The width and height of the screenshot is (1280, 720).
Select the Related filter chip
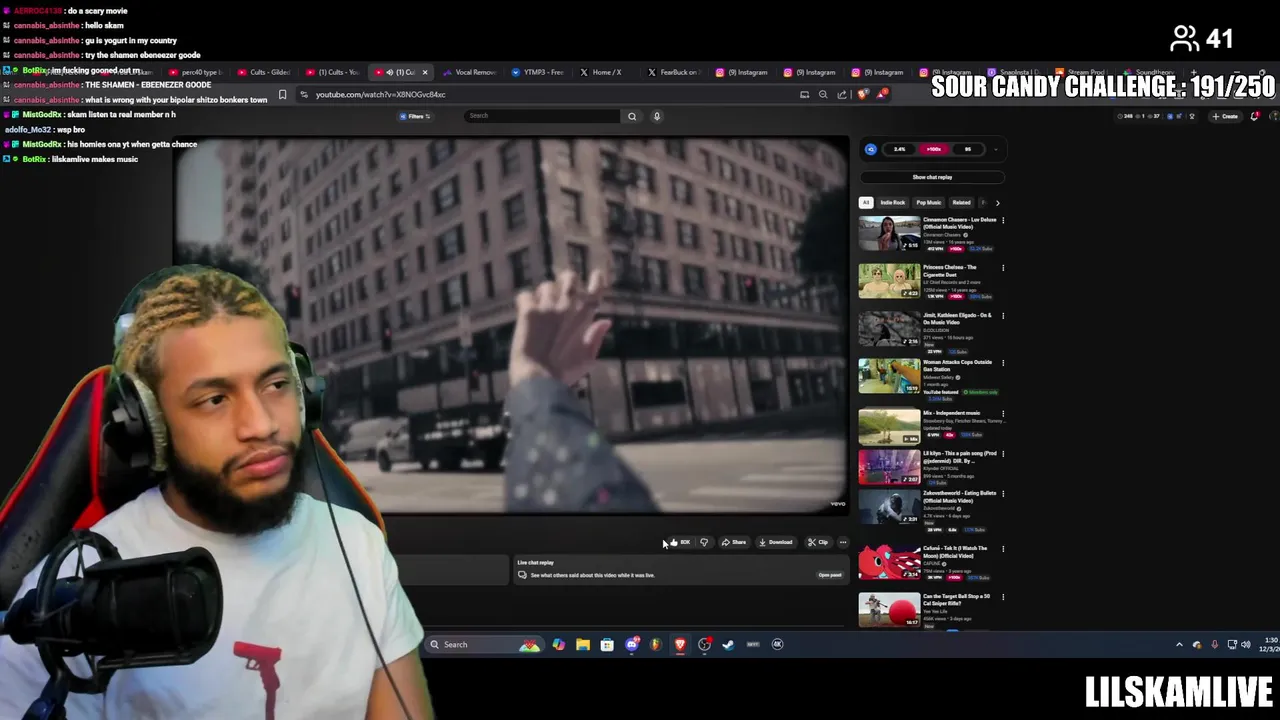pyautogui.click(x=961, y=202)
